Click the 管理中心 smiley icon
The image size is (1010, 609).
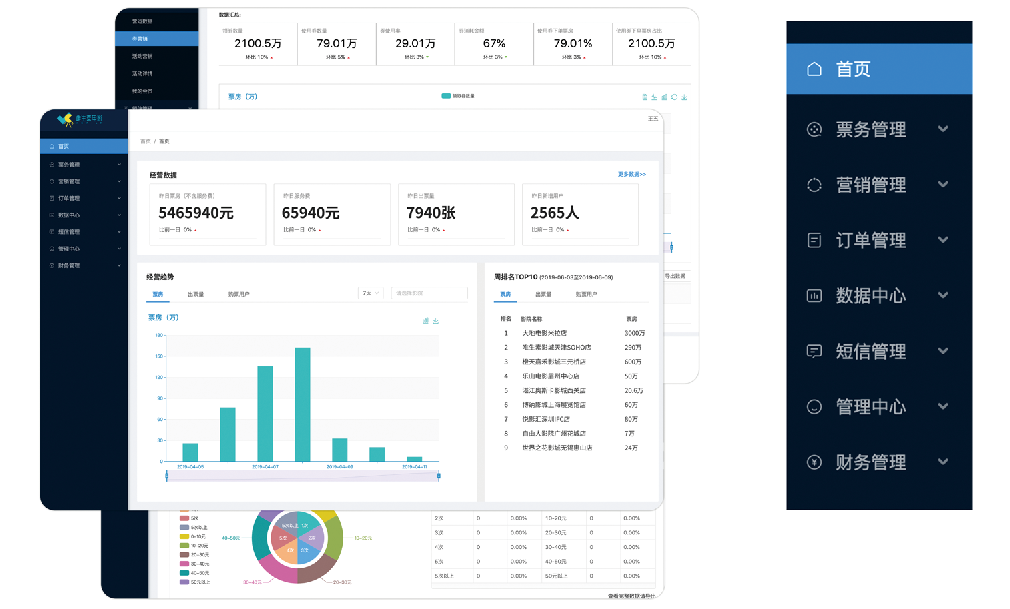click(814, 407)
